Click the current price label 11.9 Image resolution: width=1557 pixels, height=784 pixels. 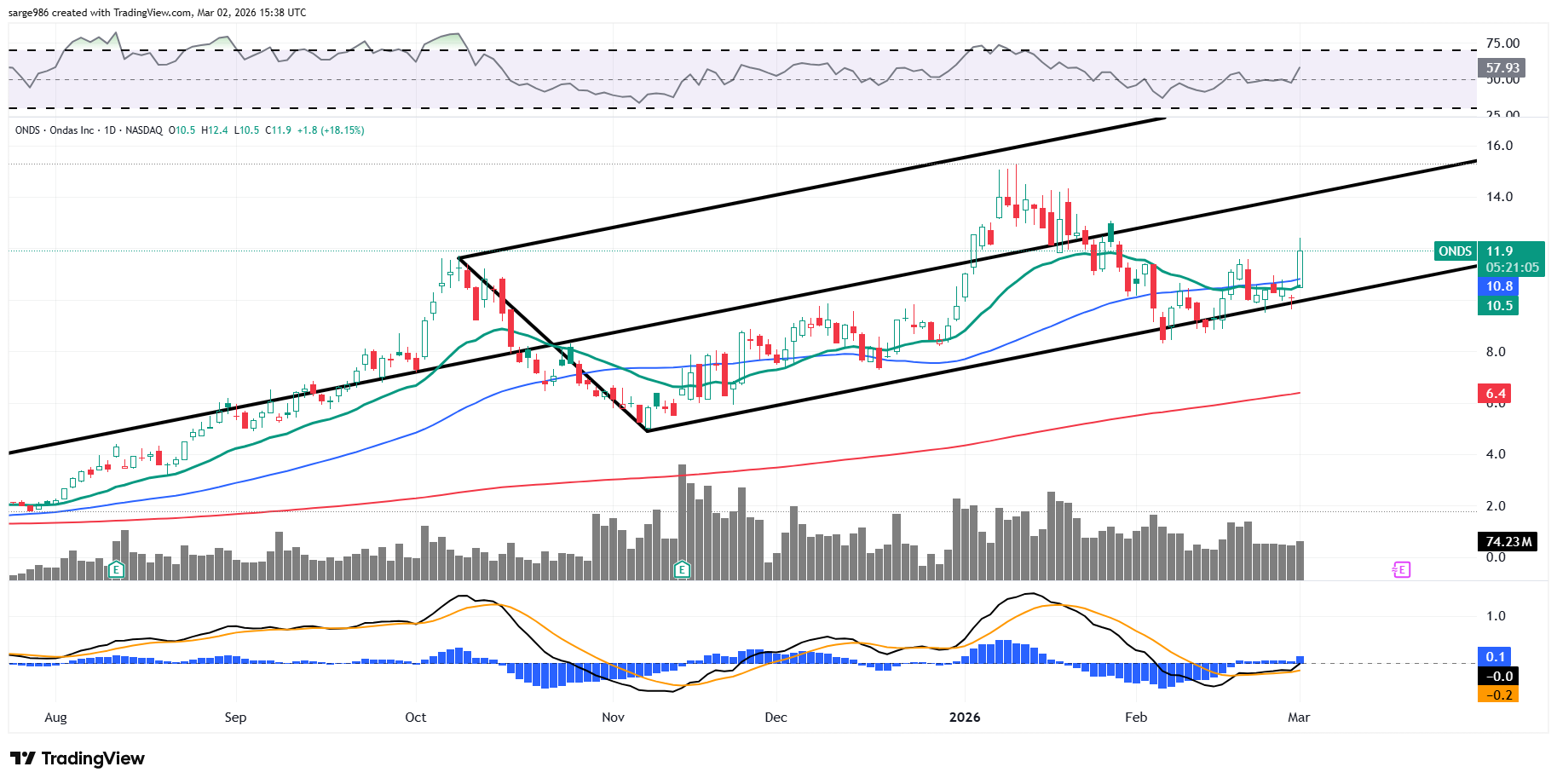click(x=1500, y=251)
